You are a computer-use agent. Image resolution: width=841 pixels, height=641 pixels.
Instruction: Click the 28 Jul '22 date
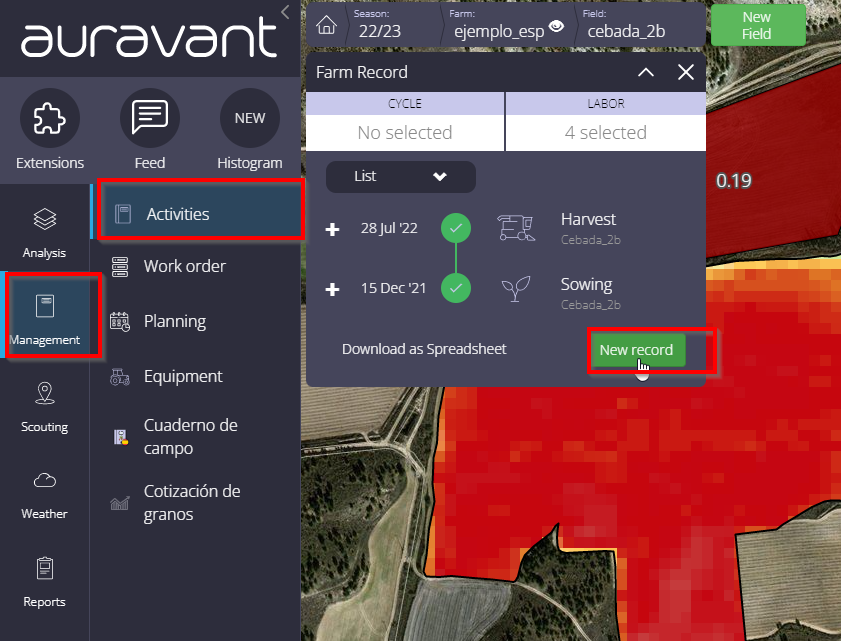(389, 228)
